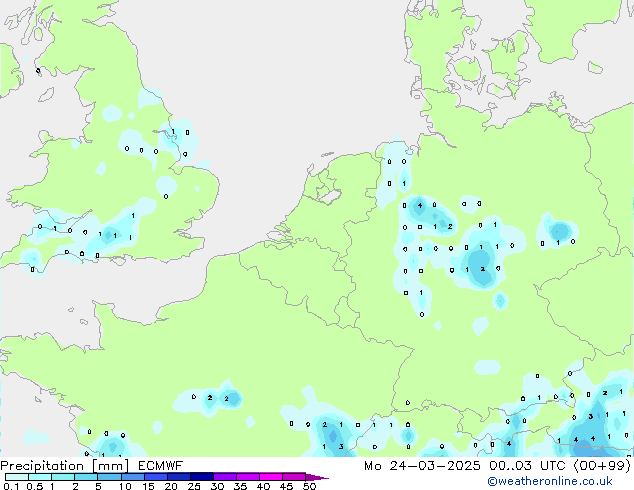Select the 30–35 mm purple legend swatch
The image size is (634, 490).
(225, 477)
